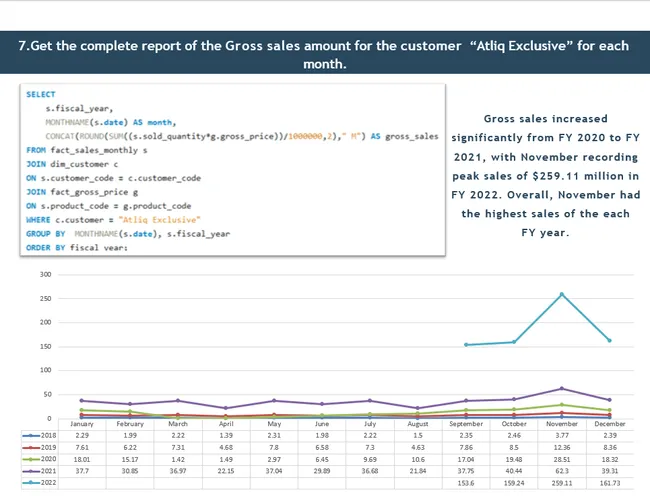Click the 2.29 cell for January 2018
The height and width of the screenshot is (502, 650).
click(82, 435)
